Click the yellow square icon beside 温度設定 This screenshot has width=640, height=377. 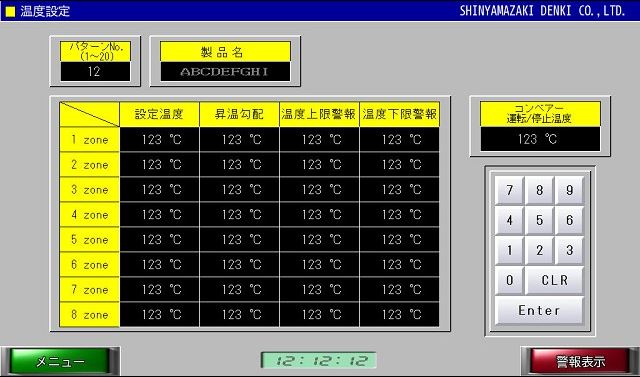[10, 11]
